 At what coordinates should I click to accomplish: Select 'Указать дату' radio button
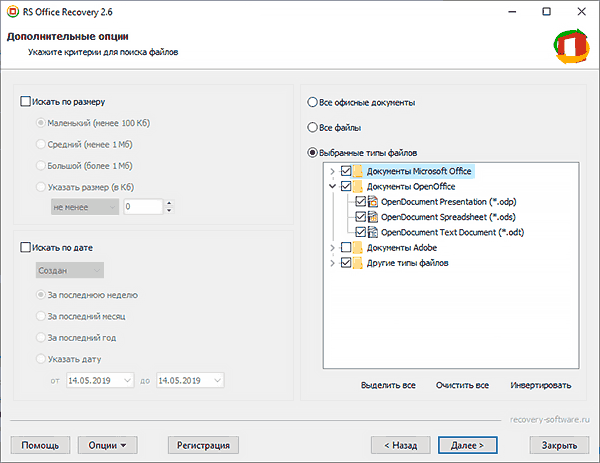41,359
